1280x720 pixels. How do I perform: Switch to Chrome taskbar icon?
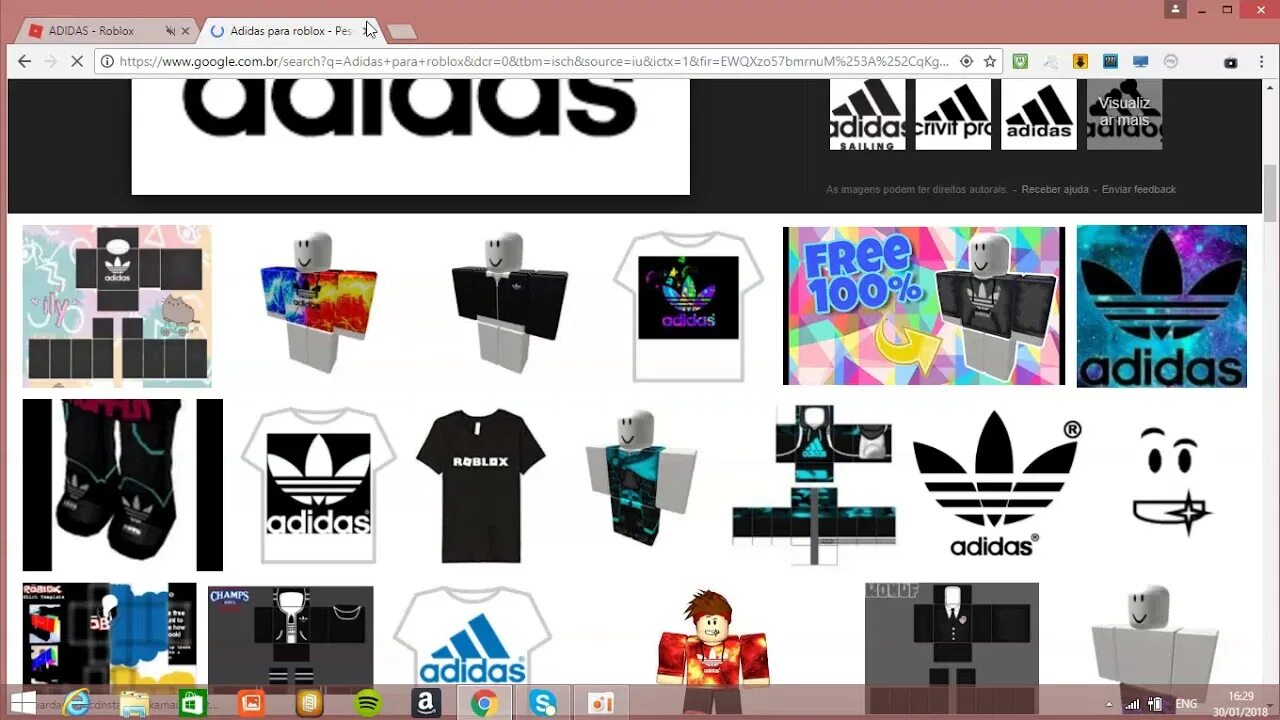point(485,703)
